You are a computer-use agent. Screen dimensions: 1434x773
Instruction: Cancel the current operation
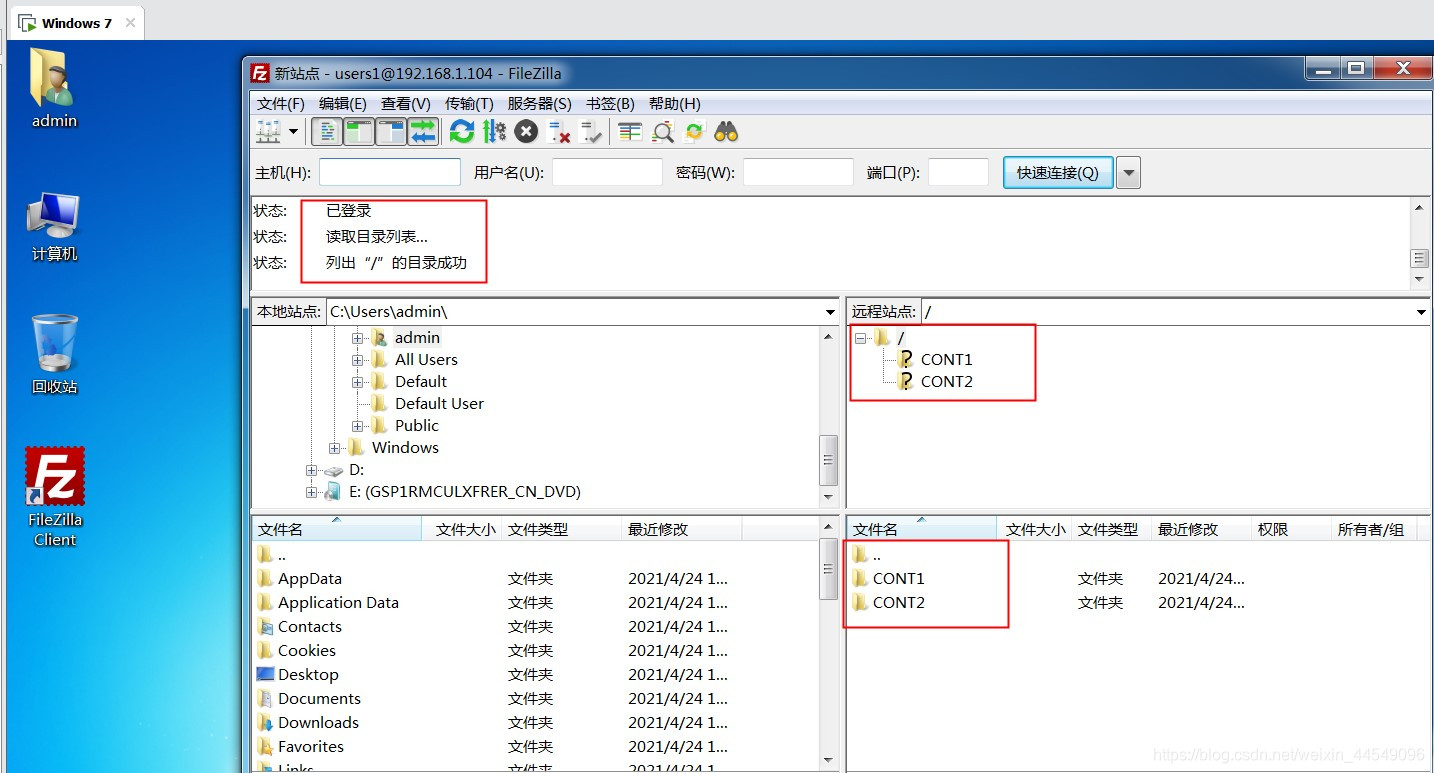[x=526, y=131]
